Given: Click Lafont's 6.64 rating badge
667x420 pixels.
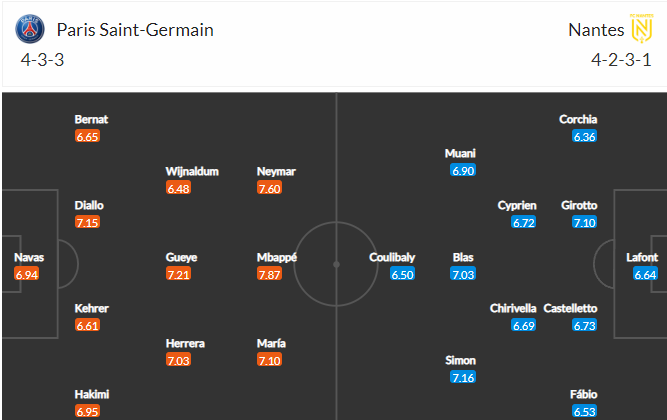Looking at the screenshot, I should tap(645, 274).
